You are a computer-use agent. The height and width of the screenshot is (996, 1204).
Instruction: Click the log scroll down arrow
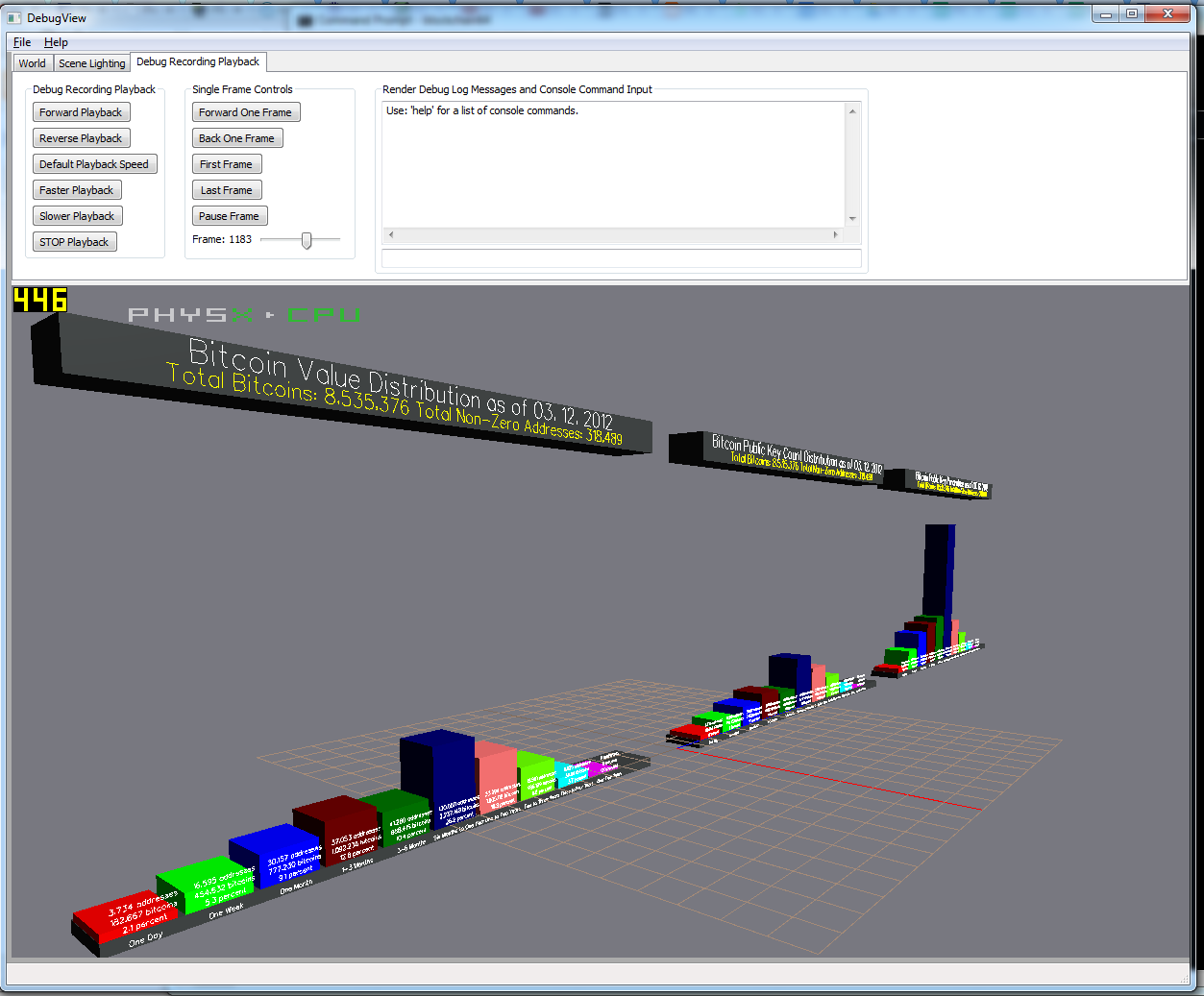pos(852,219)
